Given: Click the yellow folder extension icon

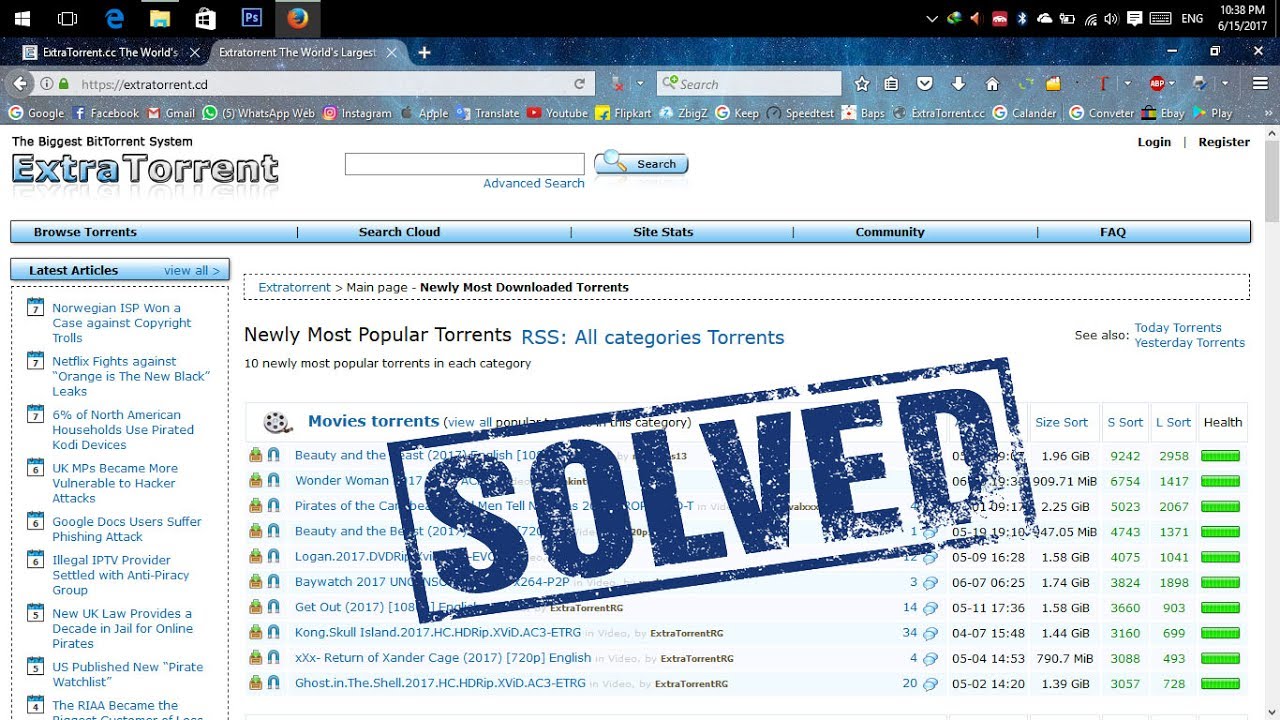Looking at the screenshot, I should coord(1053,84).
